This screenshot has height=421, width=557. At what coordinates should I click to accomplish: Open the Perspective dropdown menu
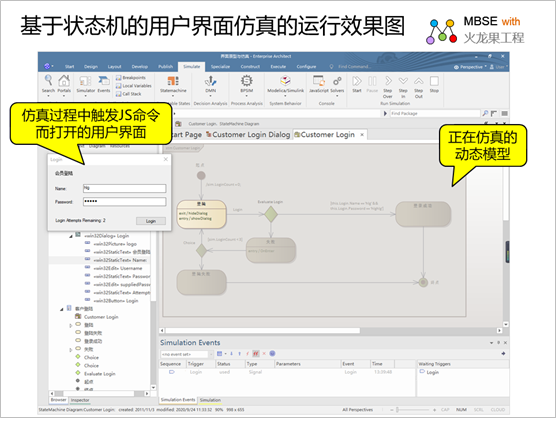click(x=470, y=67)
